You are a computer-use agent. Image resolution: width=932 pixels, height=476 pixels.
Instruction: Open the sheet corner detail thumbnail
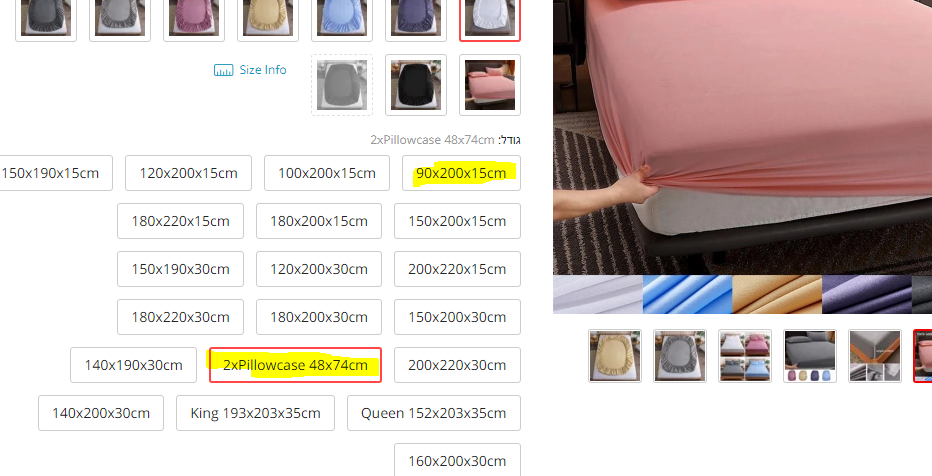tap(875, 356)
